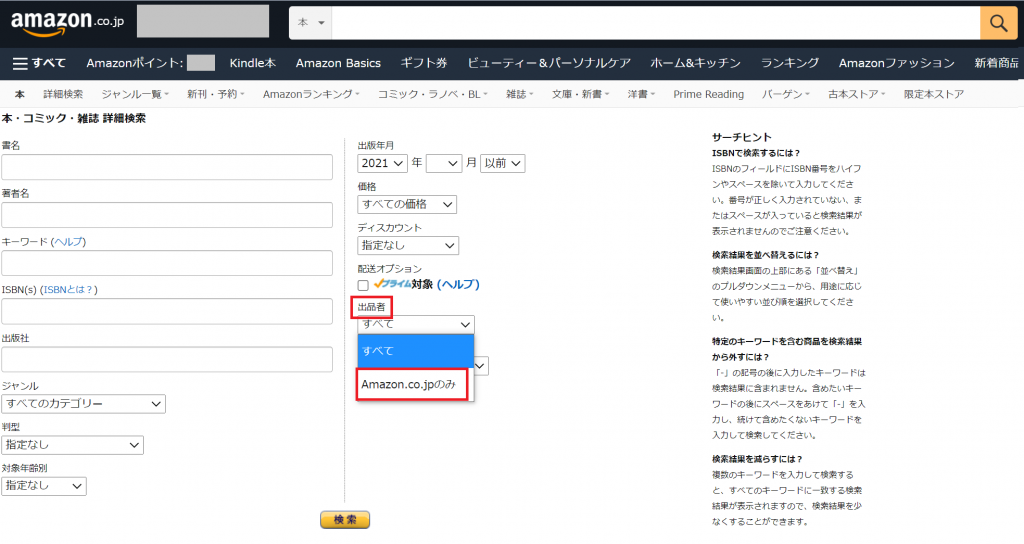Toggle プライム対象 checkbox
The width and height of the screenshot is (1024, 544).
(x=363, y=285)
